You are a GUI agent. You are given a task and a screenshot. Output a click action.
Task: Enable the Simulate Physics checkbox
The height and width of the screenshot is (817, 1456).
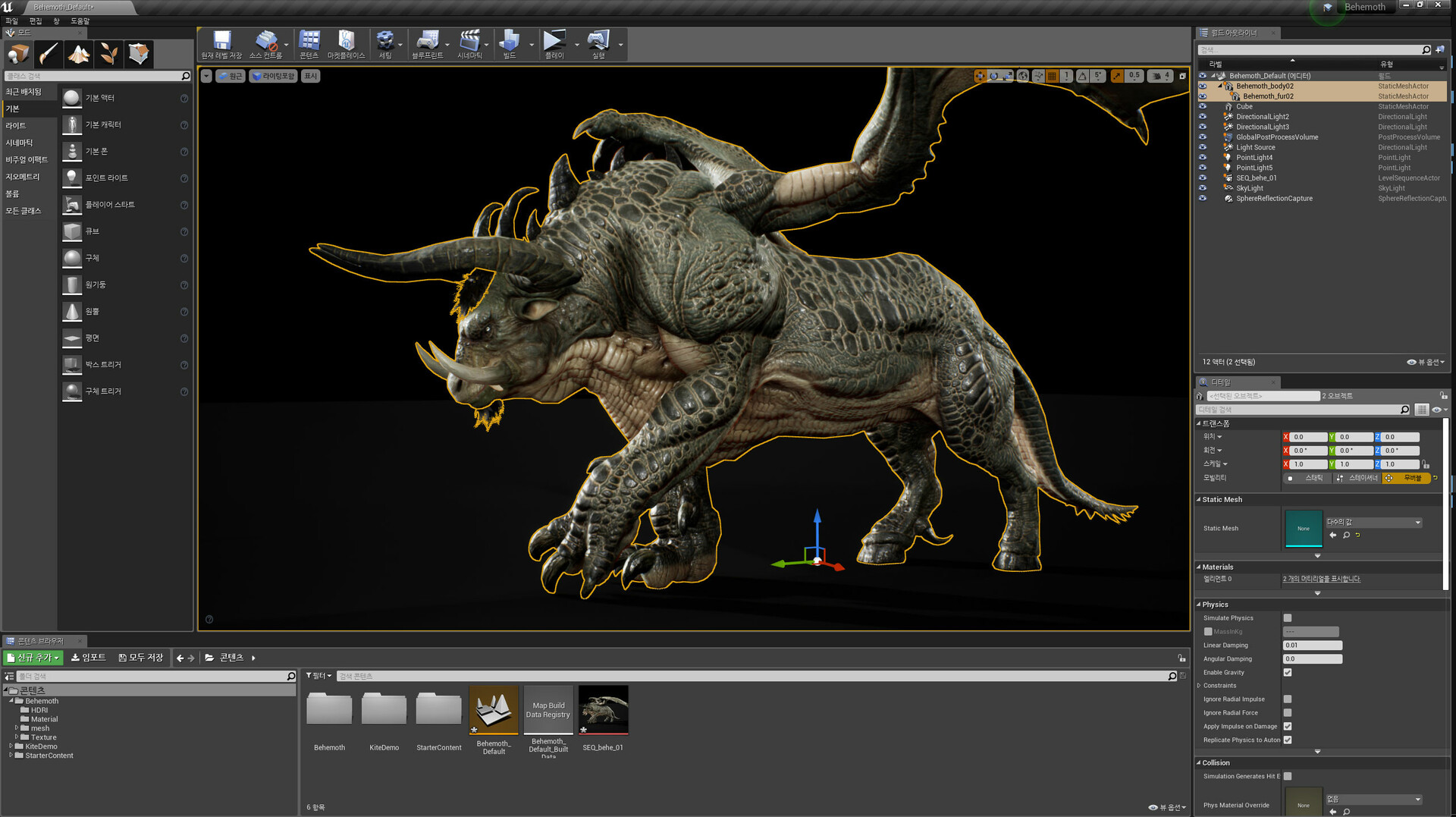(x=1287, y=618)
